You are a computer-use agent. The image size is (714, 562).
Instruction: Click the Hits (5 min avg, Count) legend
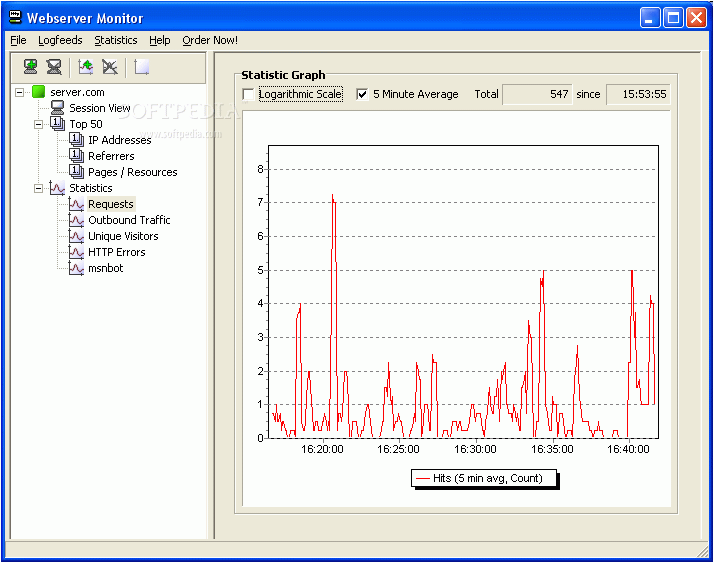484,478
